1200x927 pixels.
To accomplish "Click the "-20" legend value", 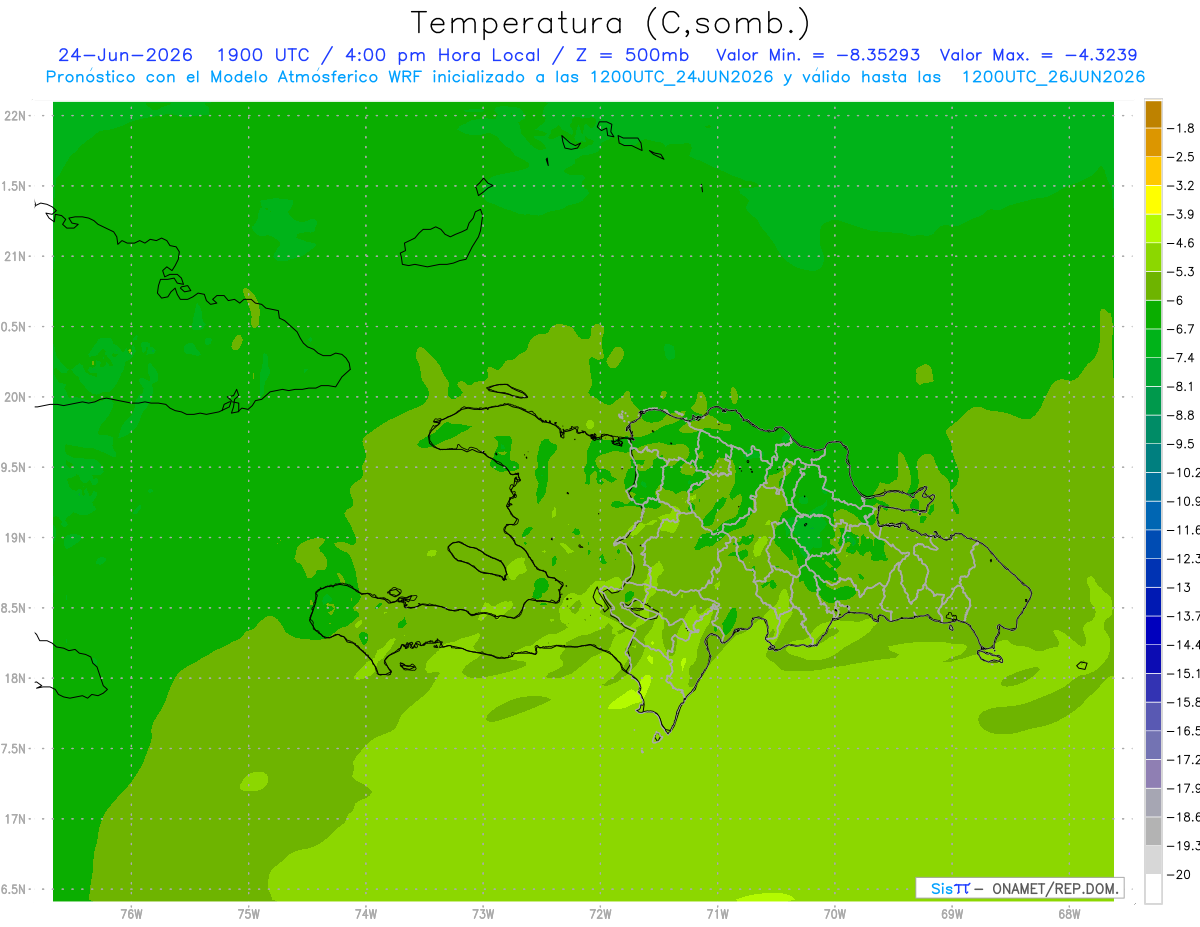I will click(x=1179, y=875).
